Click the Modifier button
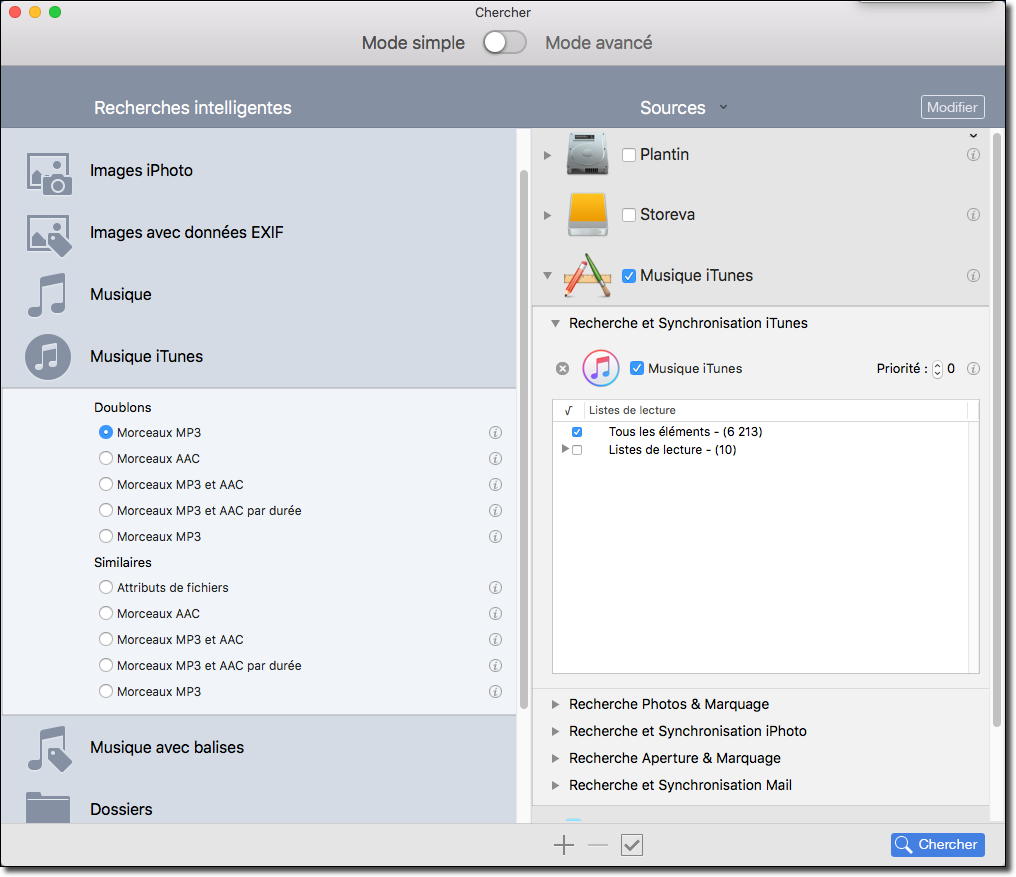The height and width of the screenshot is (877, 1016). 952,107
